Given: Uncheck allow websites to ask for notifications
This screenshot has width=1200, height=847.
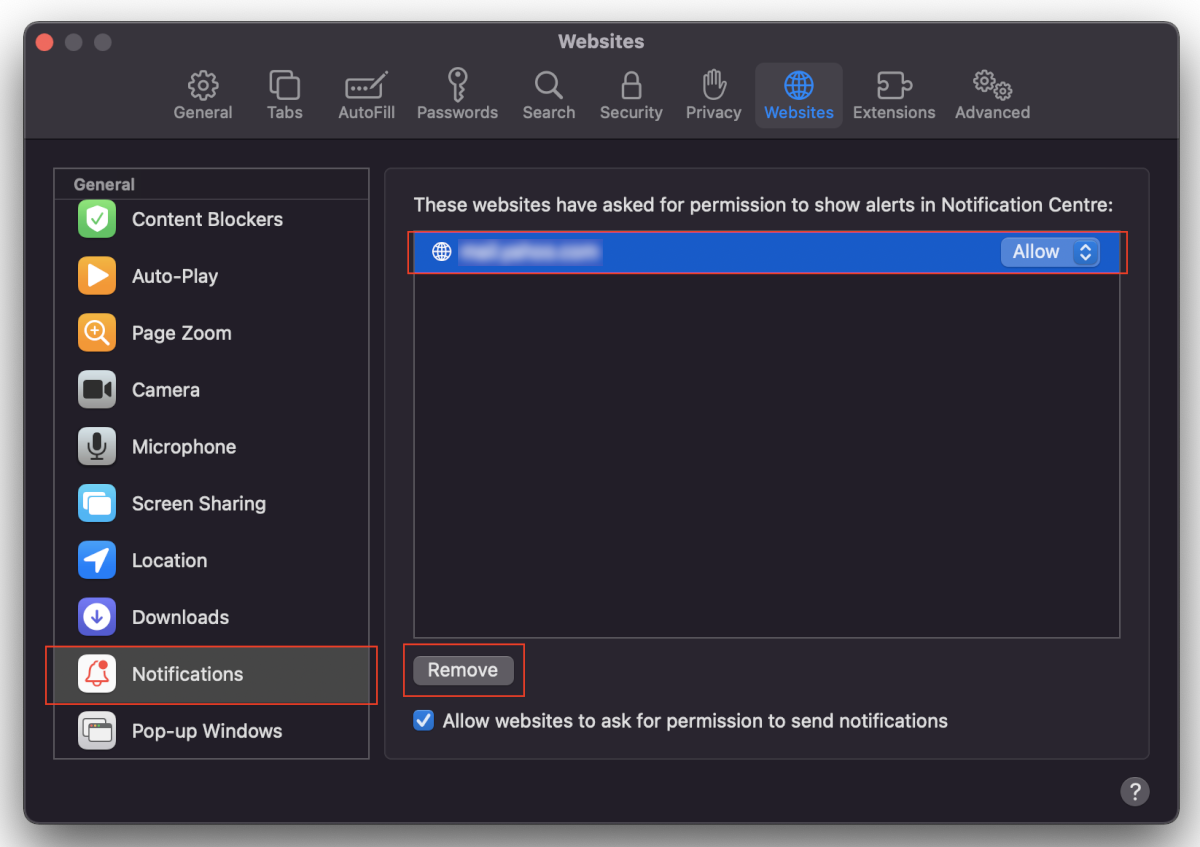Looking at the screenshot, I should (424, 721).
